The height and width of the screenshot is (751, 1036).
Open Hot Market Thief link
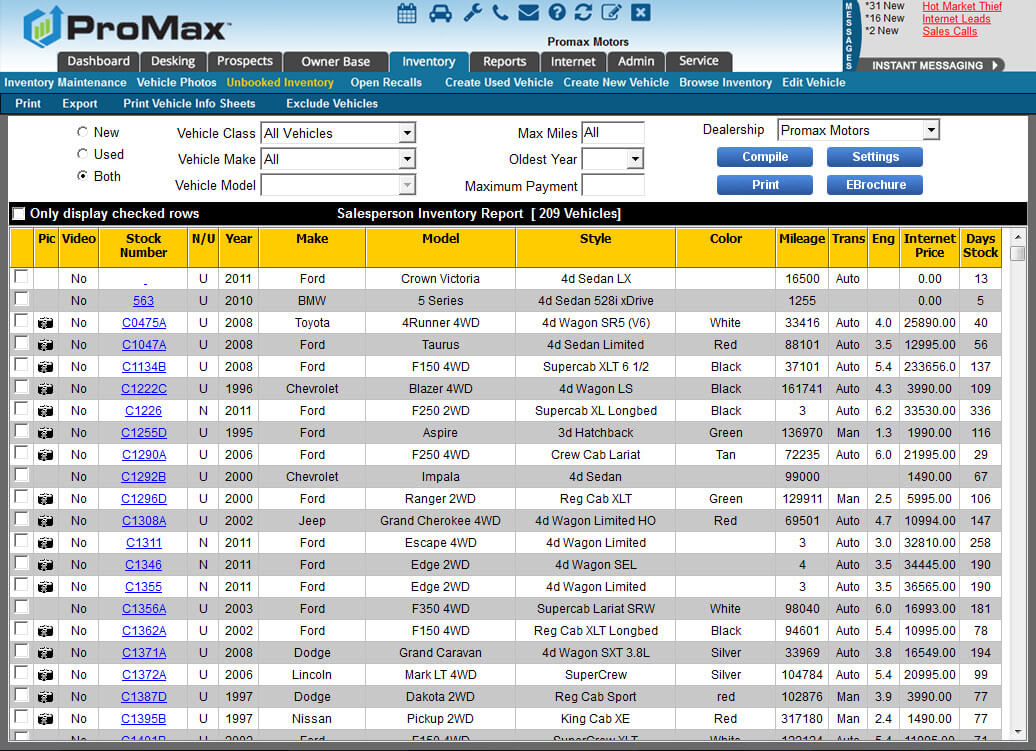pos(962,6)
